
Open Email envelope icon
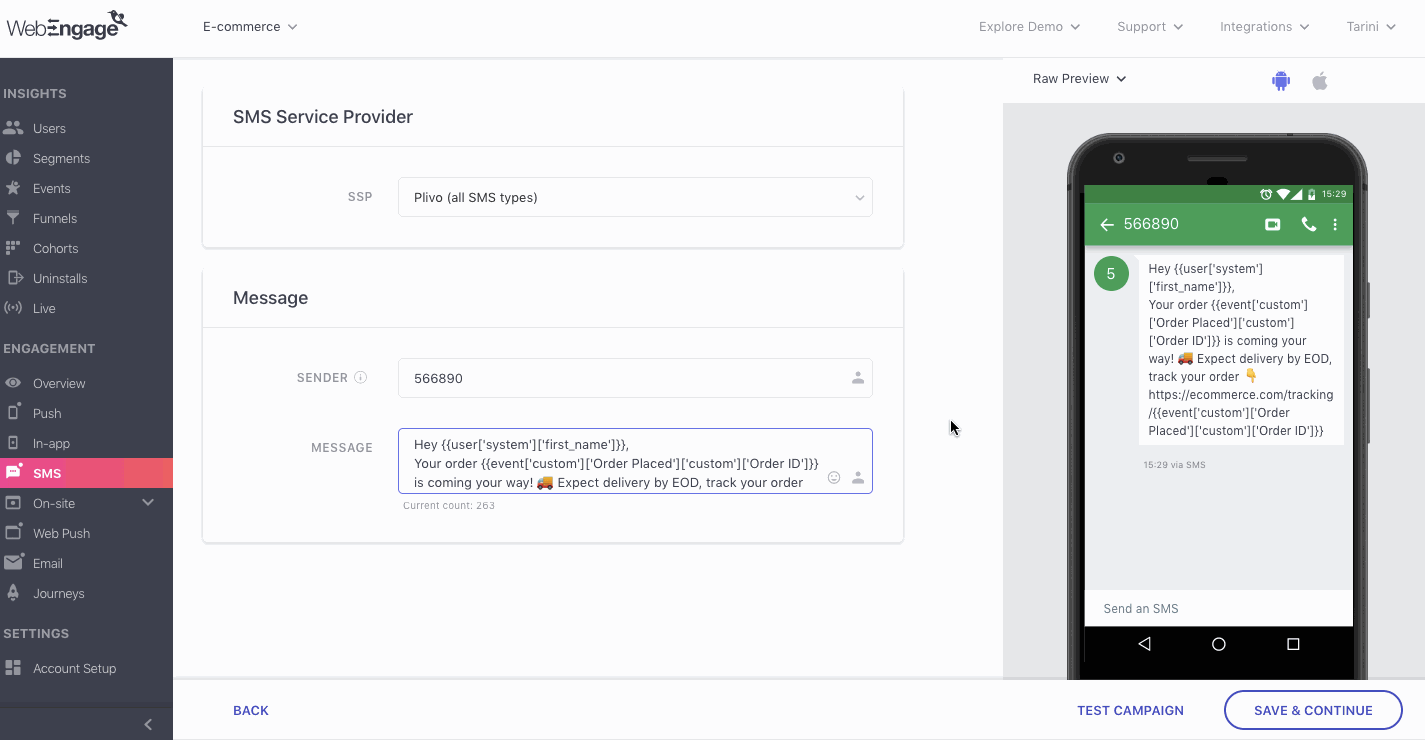coord(13,563)
